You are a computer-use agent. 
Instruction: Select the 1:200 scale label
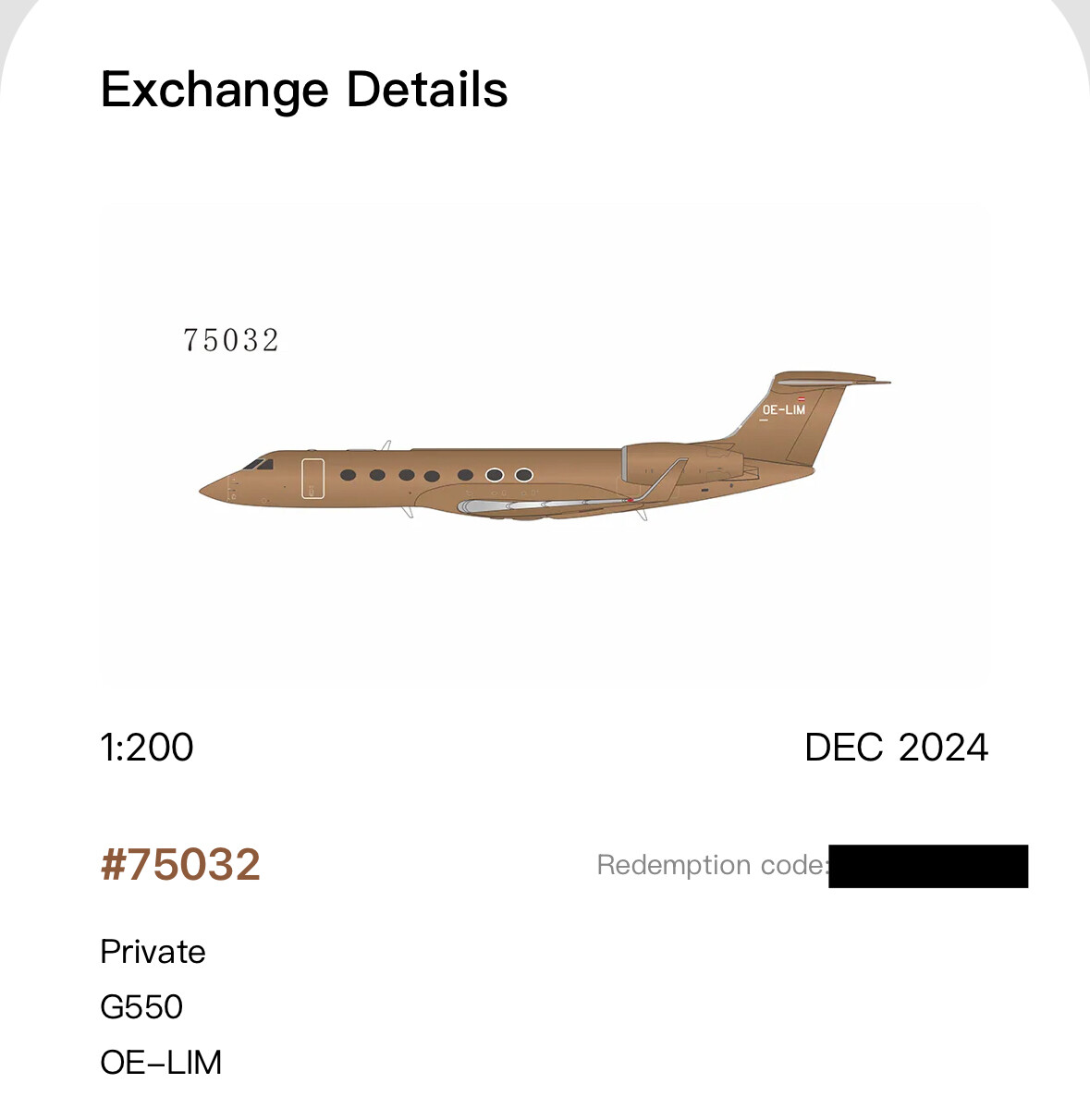pos(147,748)
